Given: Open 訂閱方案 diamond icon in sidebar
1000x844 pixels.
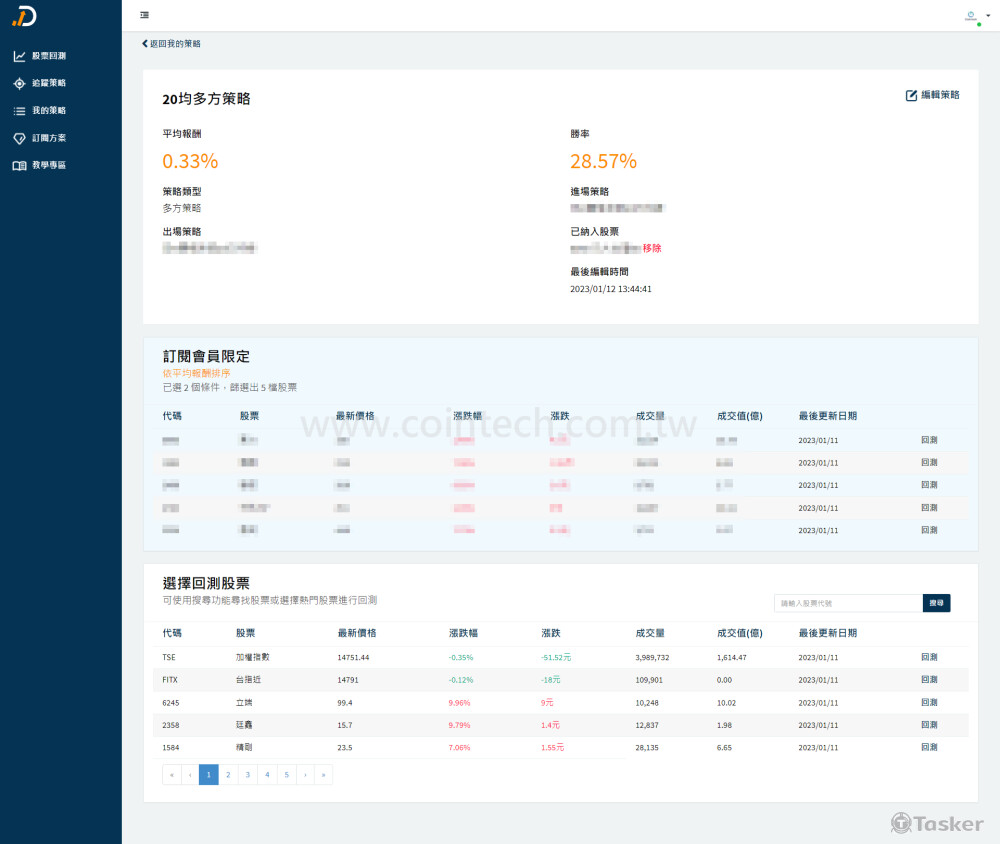Looking at the screenshot, I should coord(20,138).
